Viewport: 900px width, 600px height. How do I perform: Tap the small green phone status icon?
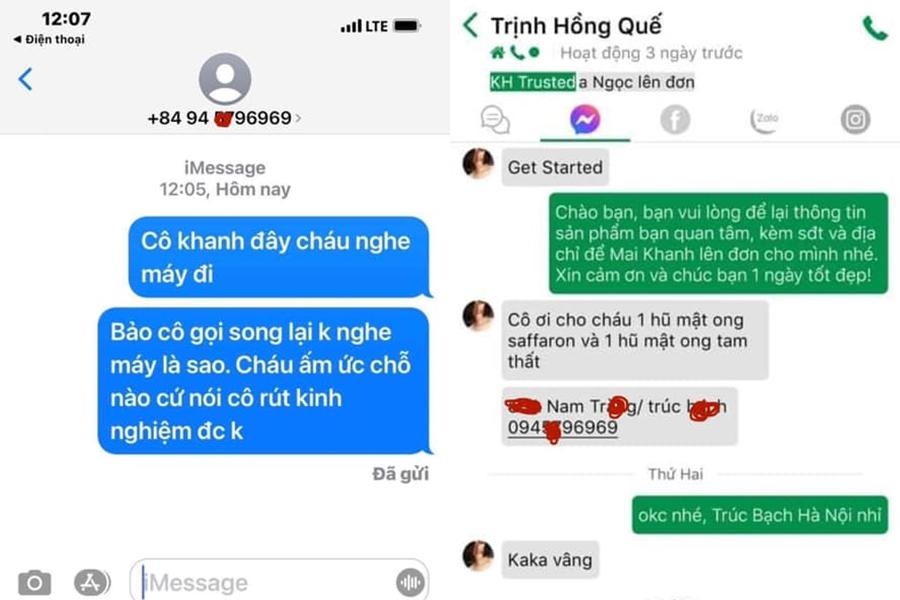(517, 53)
